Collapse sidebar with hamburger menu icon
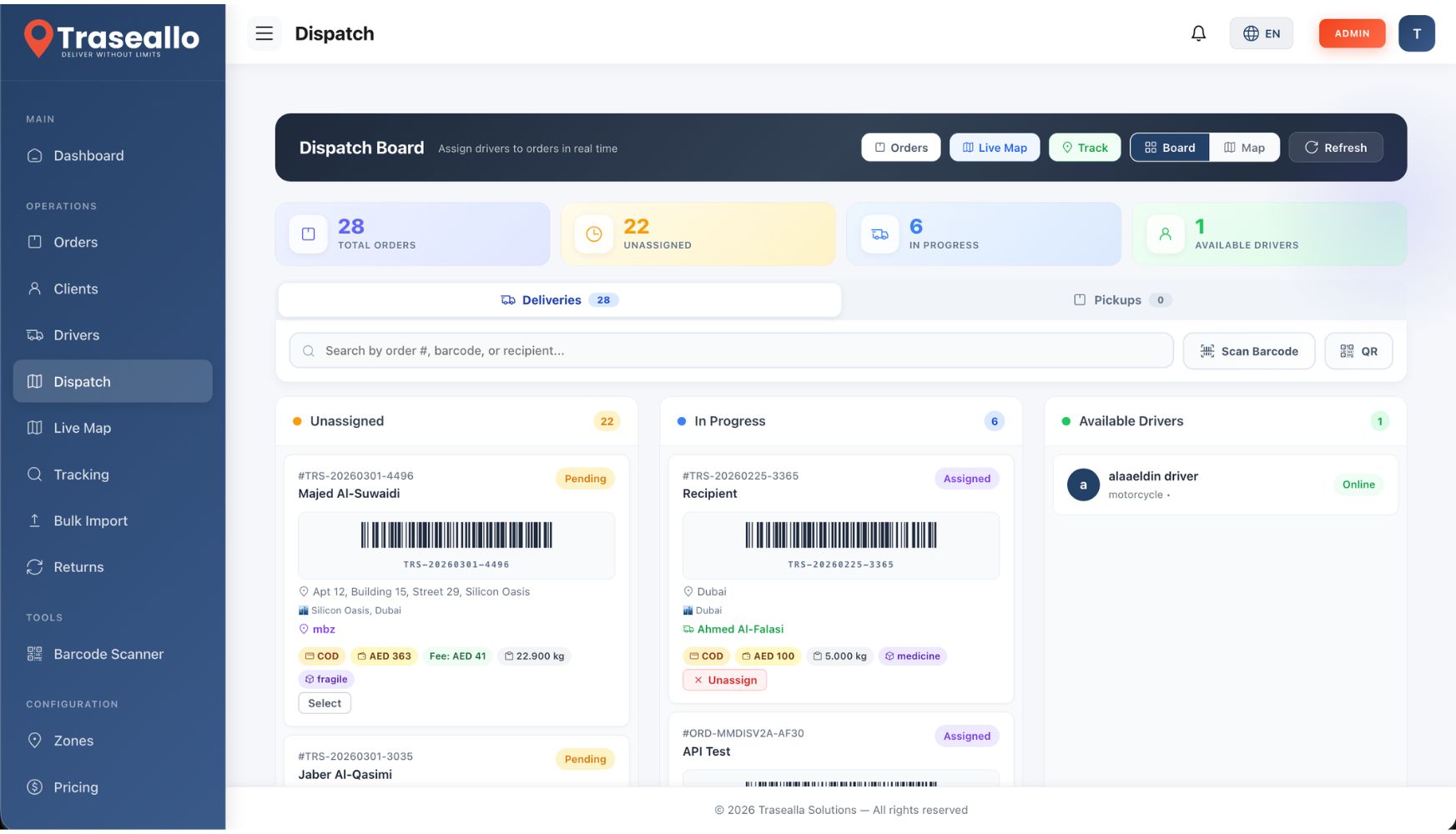The height and width of the screenshot is (834, 1456). click(264, 33)
